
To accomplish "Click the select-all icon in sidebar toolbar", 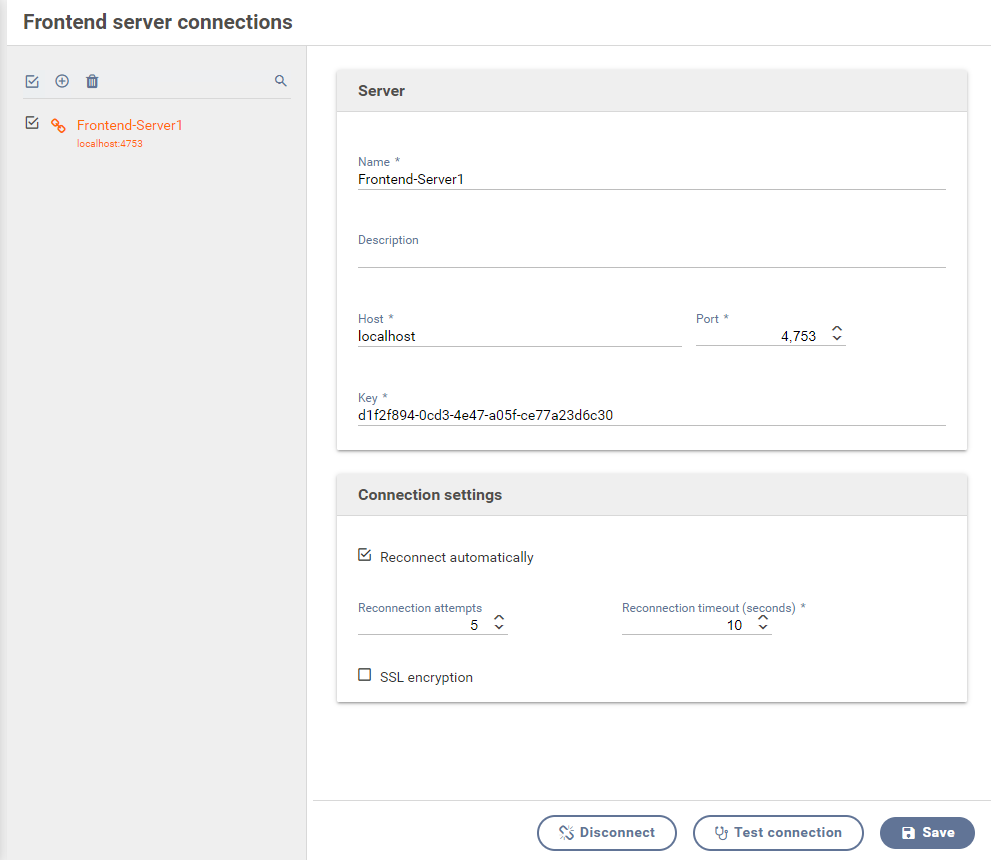I will point(32,81).
